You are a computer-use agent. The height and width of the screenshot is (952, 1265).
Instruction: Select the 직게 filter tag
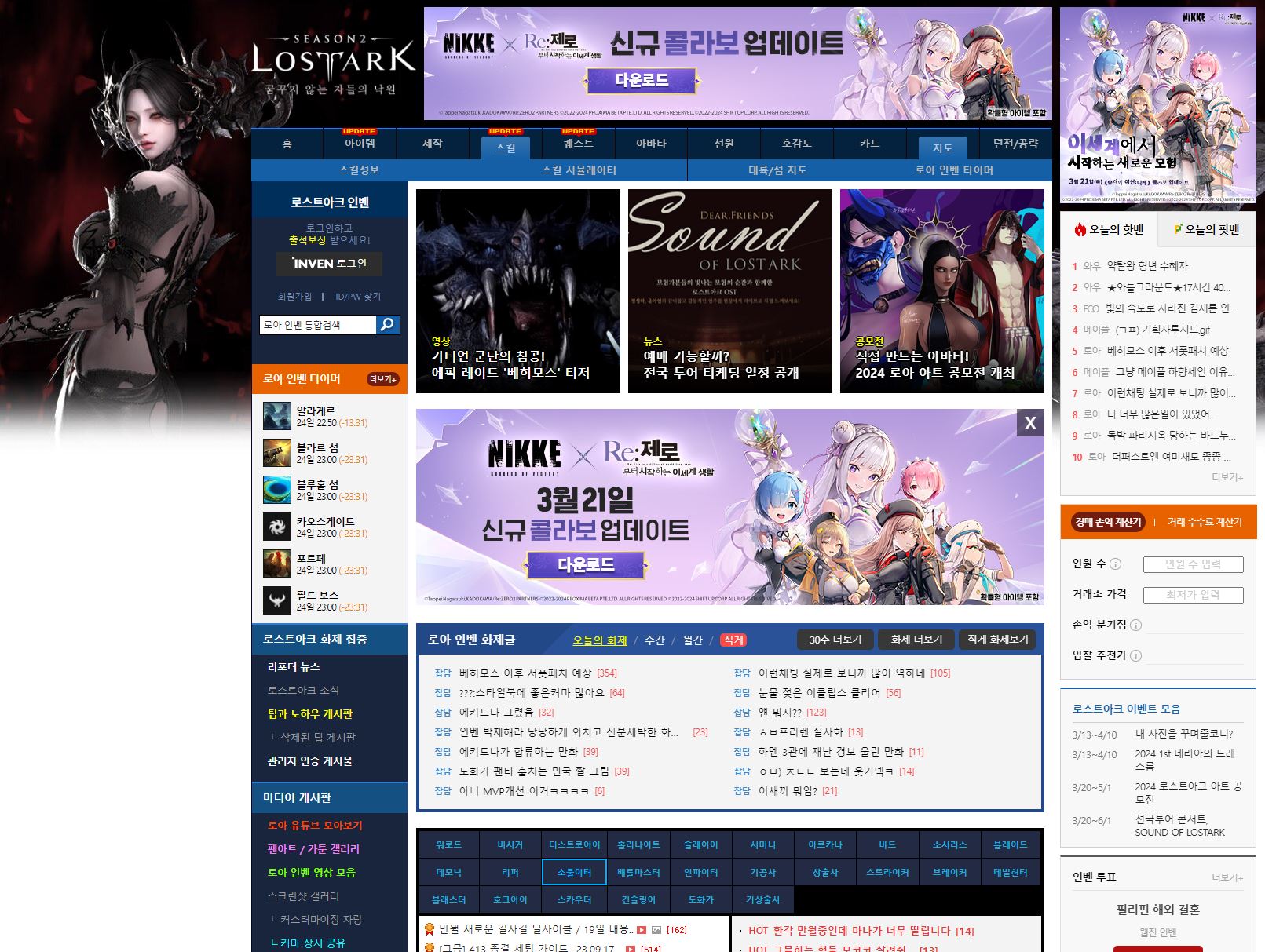coord(733,640)
